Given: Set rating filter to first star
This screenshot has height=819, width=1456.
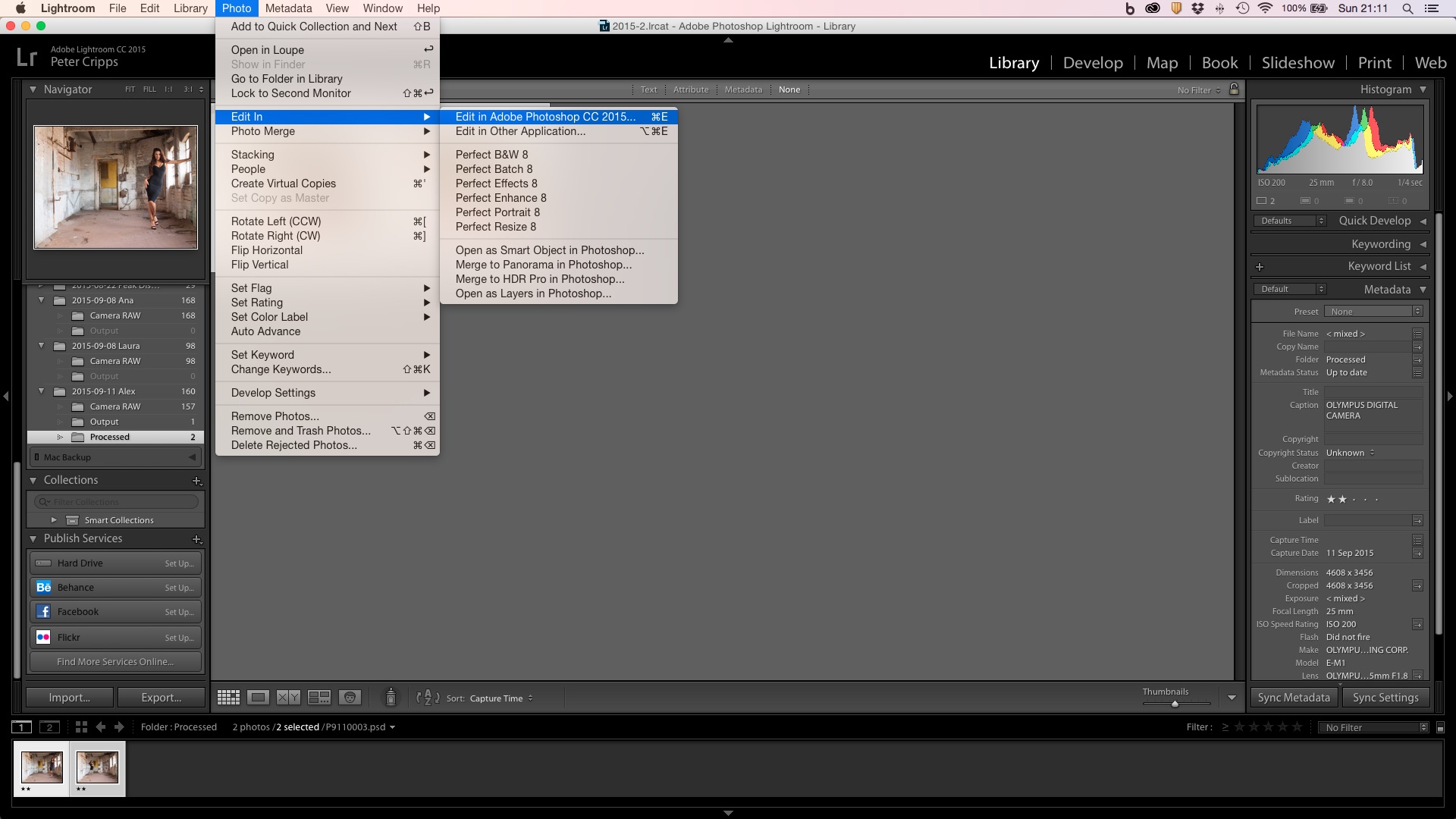Looking at the screenshot, I should coord(1240,727).
